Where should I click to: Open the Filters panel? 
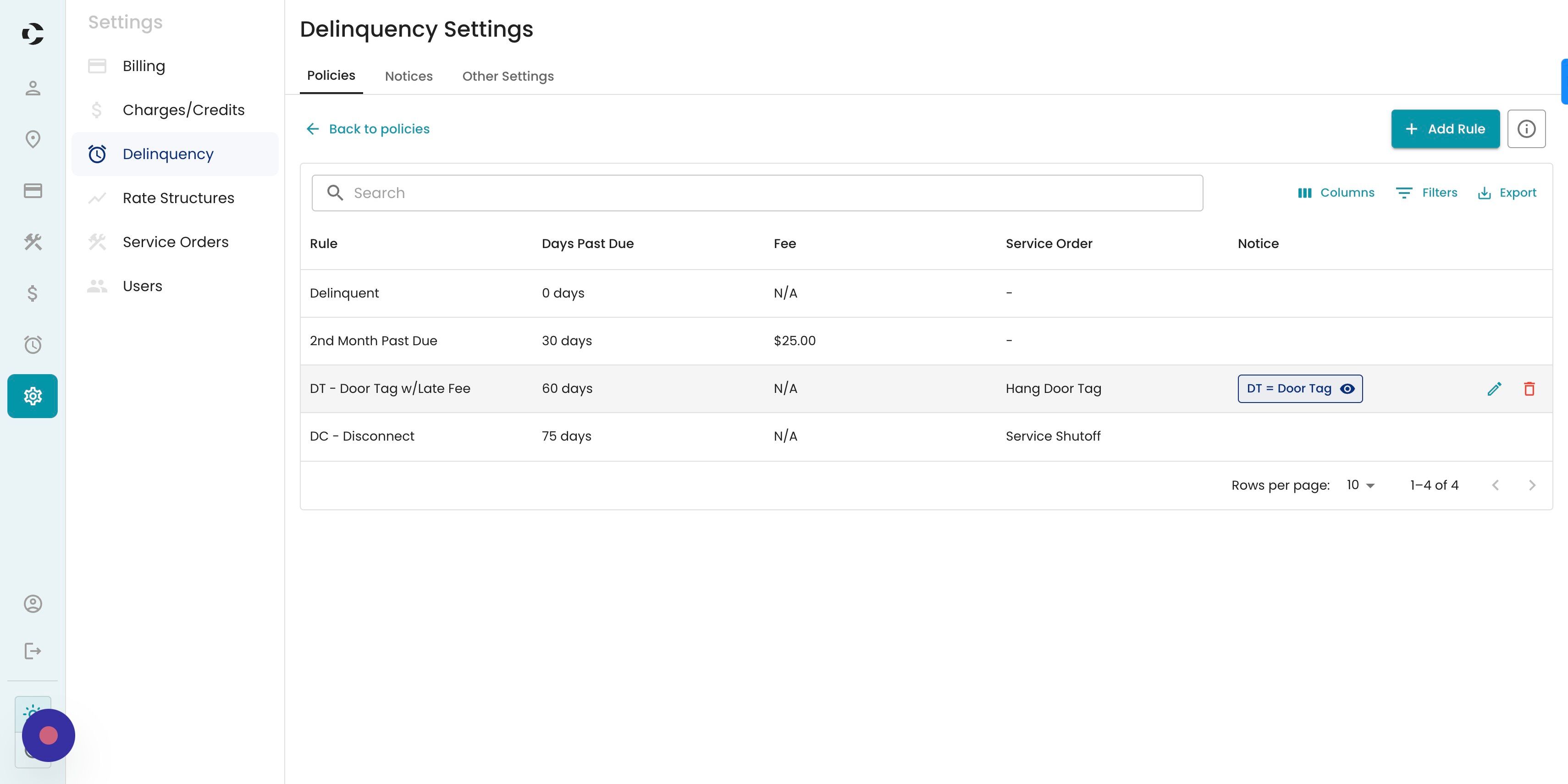pos(1426,193)
